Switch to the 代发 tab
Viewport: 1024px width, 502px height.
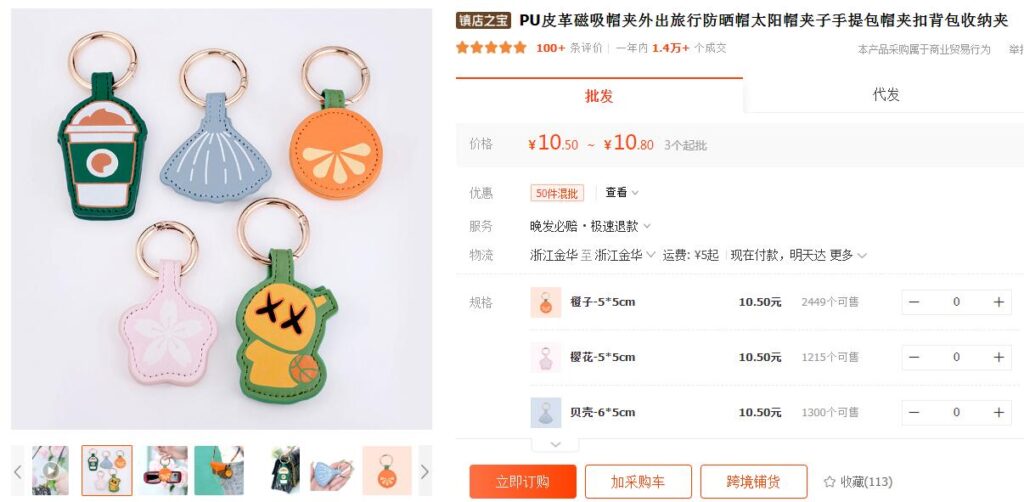pyautogui.click(x=886, y=95)
